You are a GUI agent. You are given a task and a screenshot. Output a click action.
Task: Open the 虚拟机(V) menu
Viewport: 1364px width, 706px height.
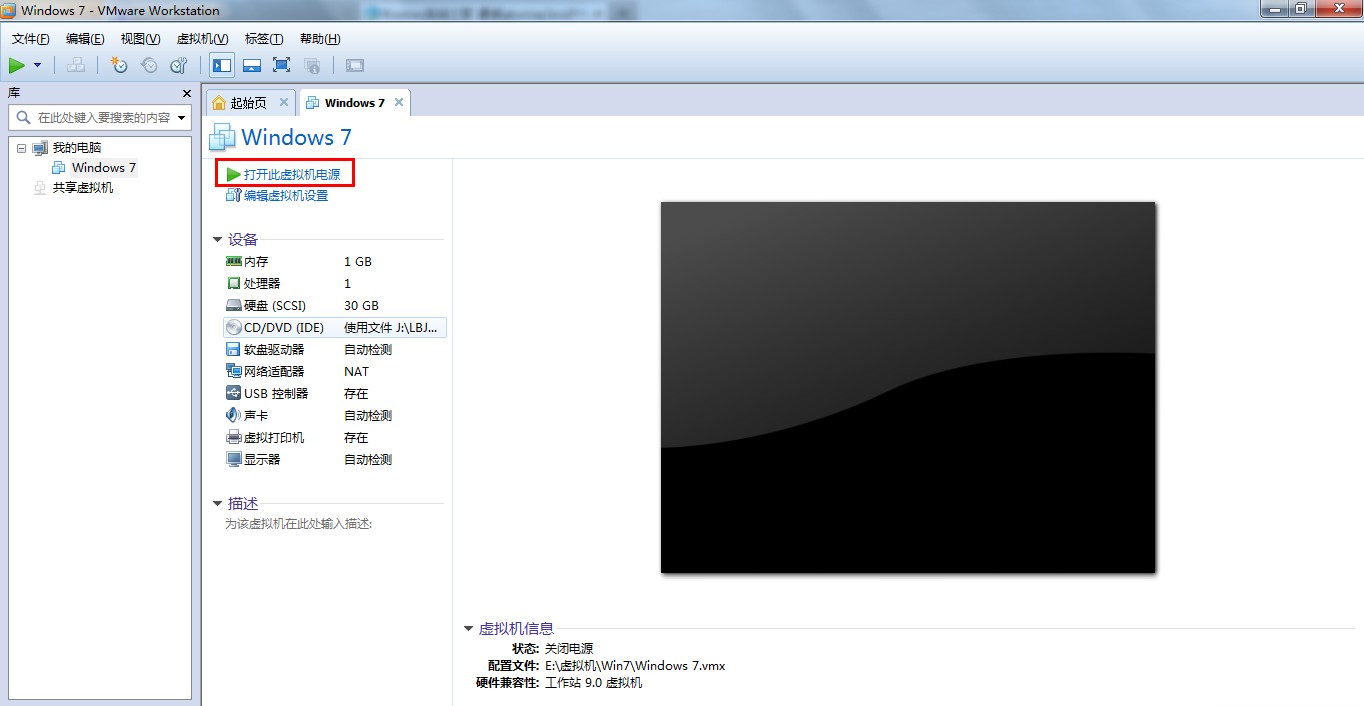tap(202, 39)
